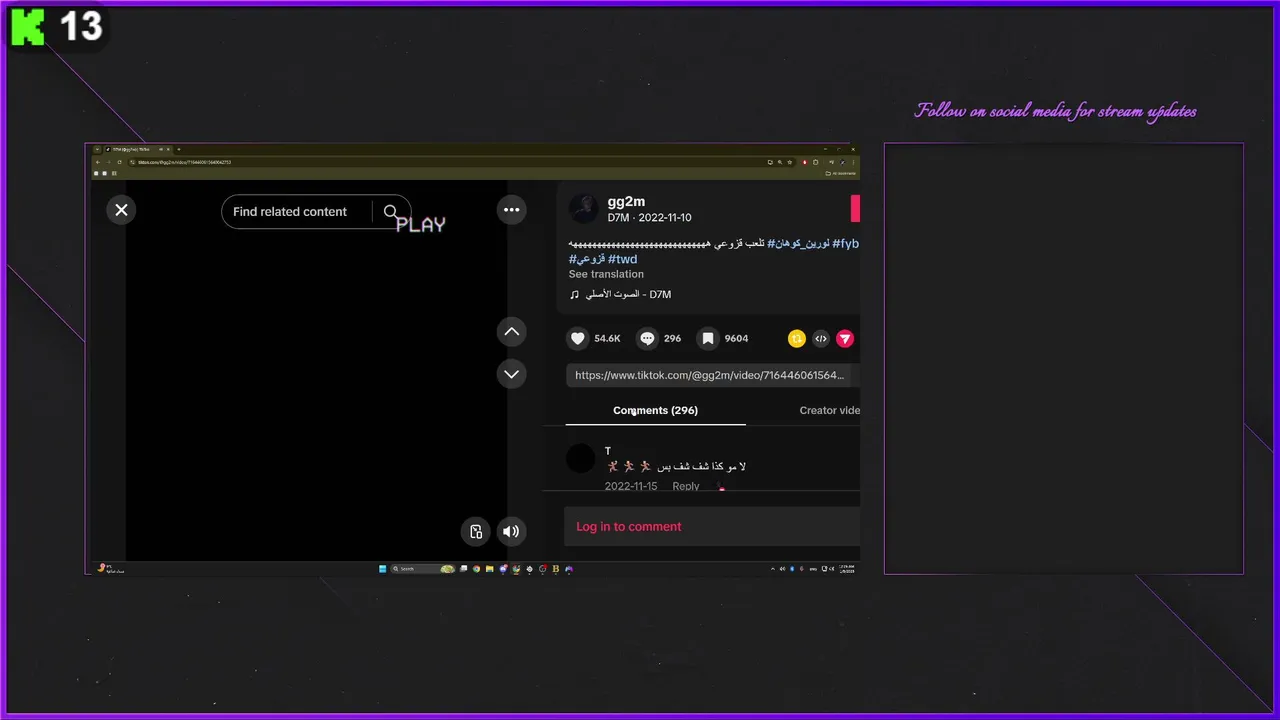Viewport: 1280px width, 720px height.
Task: Open the three-dots more options menu
Action: tap(511, 210)
